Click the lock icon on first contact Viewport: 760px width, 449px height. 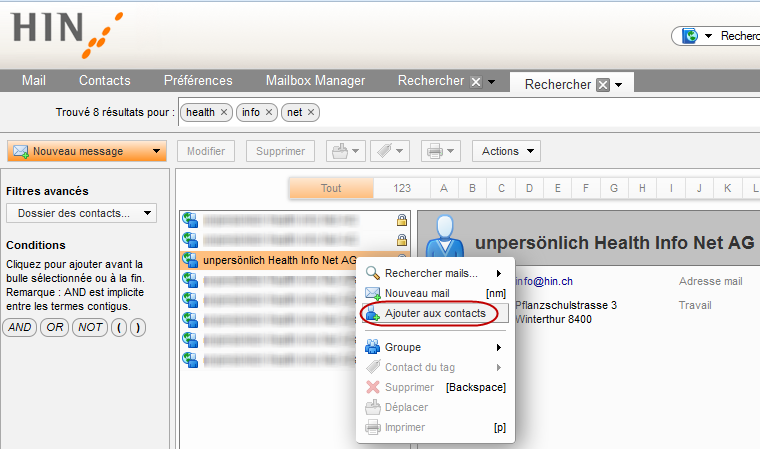point(402,221)
